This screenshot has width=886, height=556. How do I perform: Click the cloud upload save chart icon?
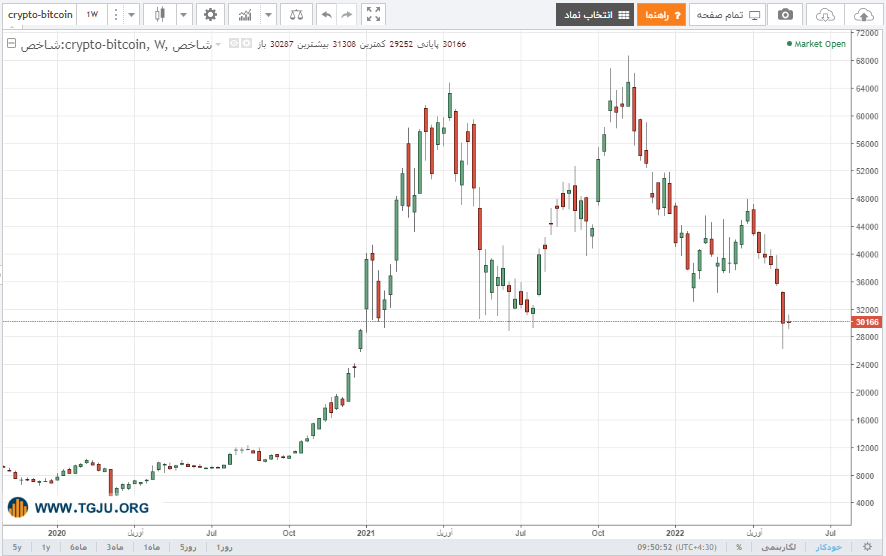pos(863,15)
